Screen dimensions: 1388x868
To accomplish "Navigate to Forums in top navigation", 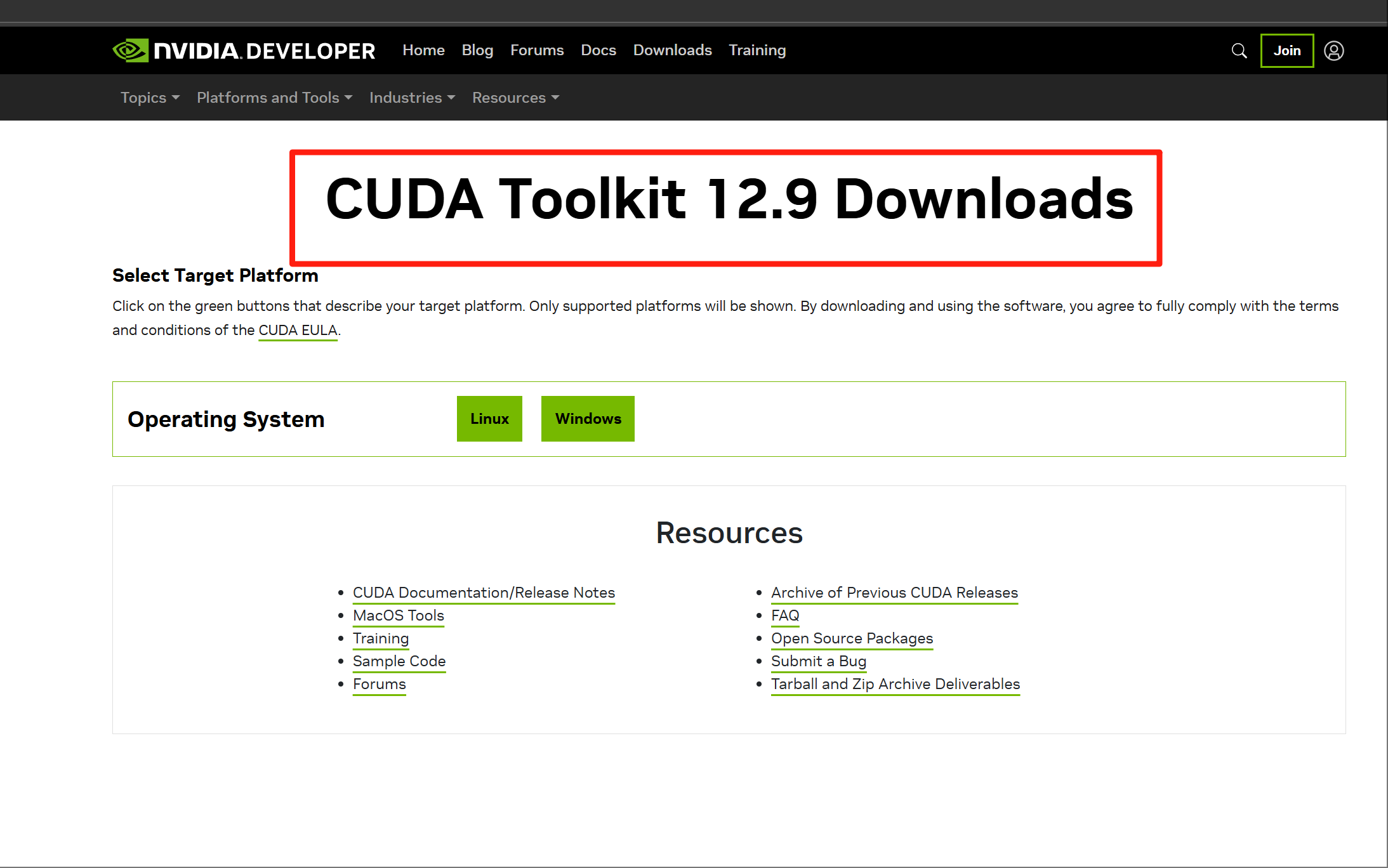I will point(537,50).
